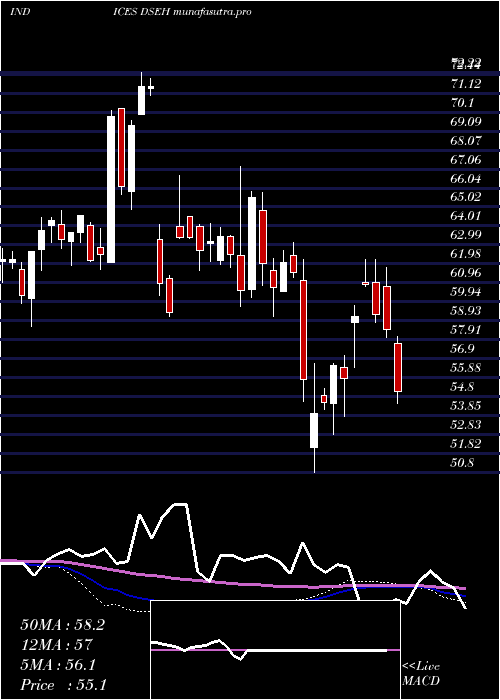Select the 51.82 price axis label
The height and width of the screenshot is (700, 500).
click(466, 444)
